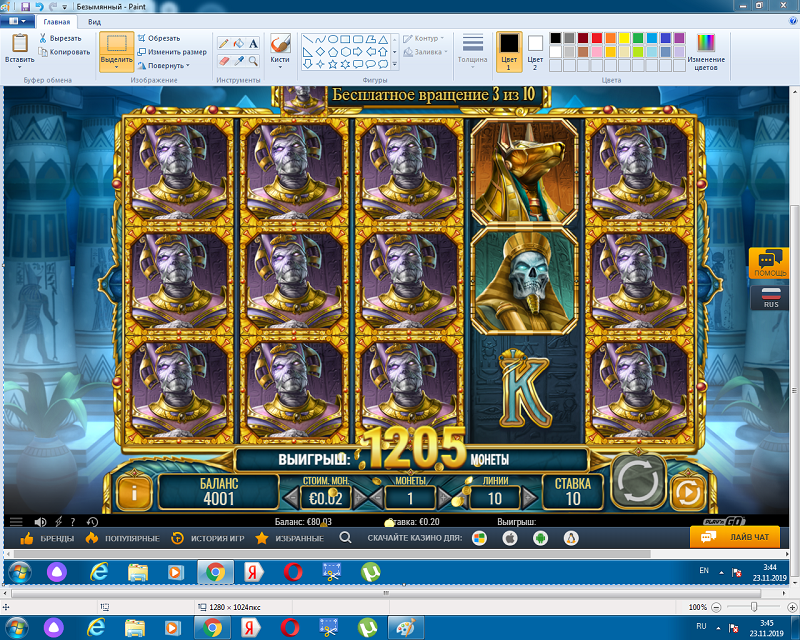800x640 pixels.
Task: Select the Magnifier tool
Action: click(253, 61)
